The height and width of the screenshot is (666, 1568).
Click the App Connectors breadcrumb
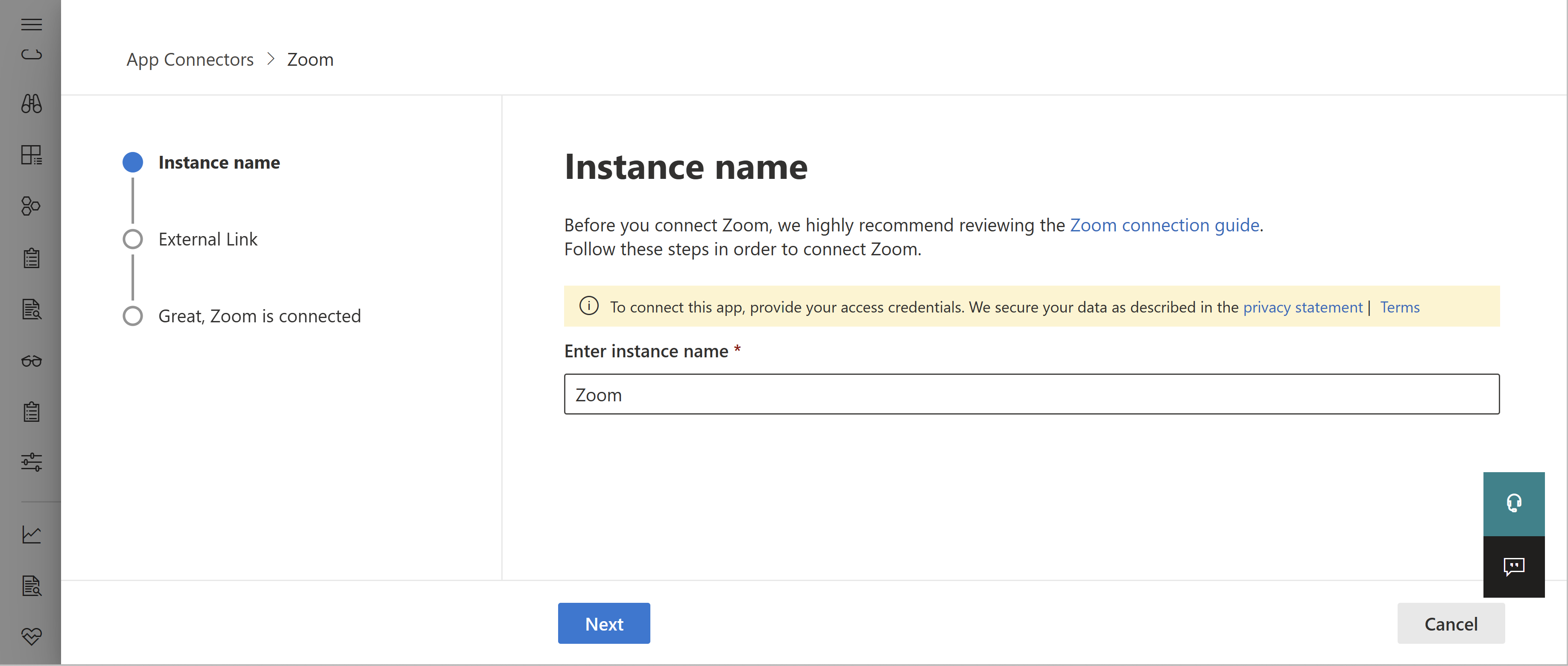click(x=190, y=58)
